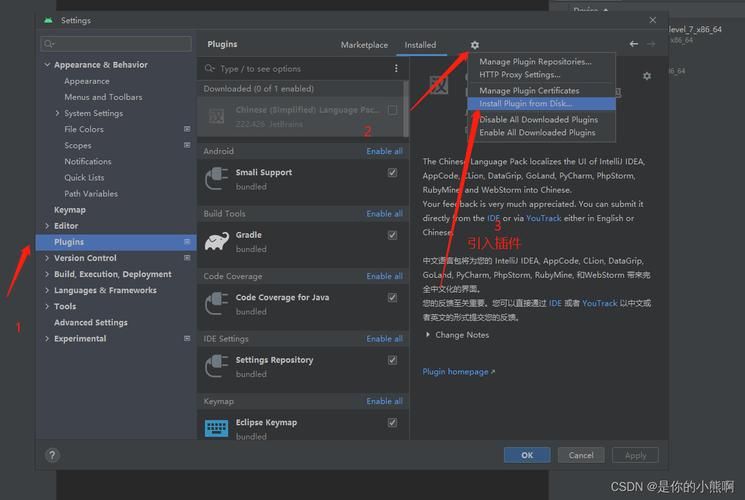The image size is (745, 500).
Task: Choose Disable All Downloaded Plugins
Action: tap(542, 119)
